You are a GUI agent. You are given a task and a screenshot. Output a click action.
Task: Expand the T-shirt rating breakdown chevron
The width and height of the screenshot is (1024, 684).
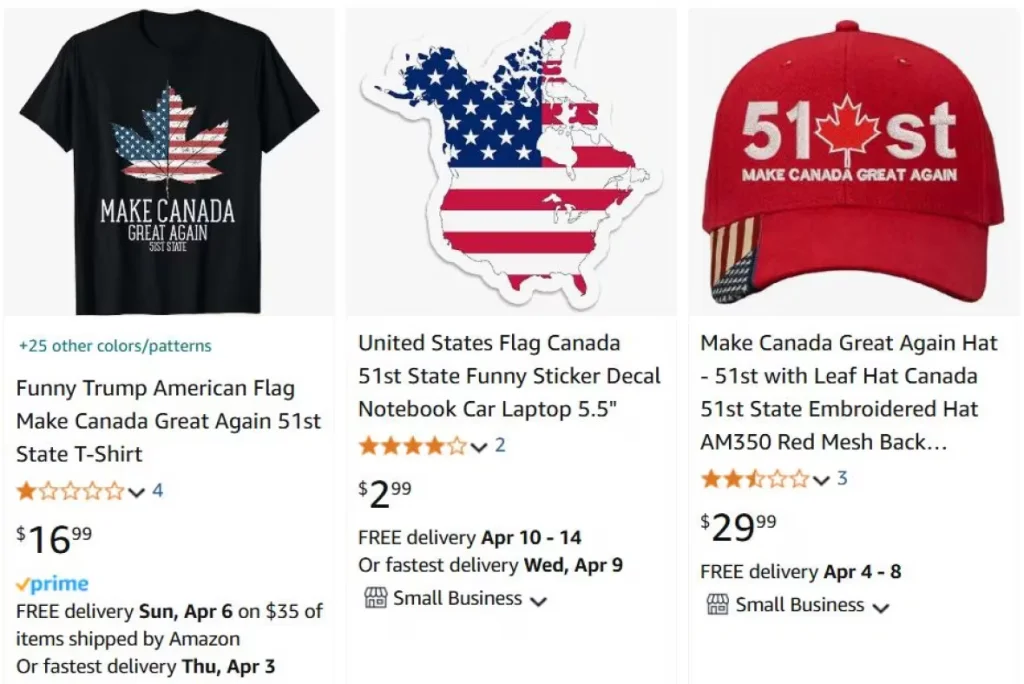[x=137, y=492]
